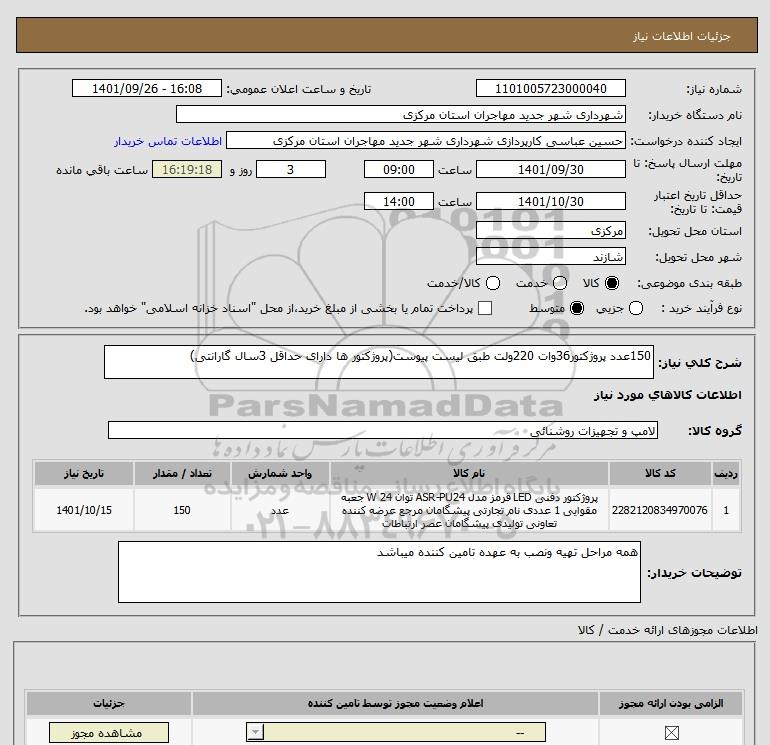770x745 pixels.
Task: Open the permit status dropdown arrow
Action: click(x=255, y=733)
